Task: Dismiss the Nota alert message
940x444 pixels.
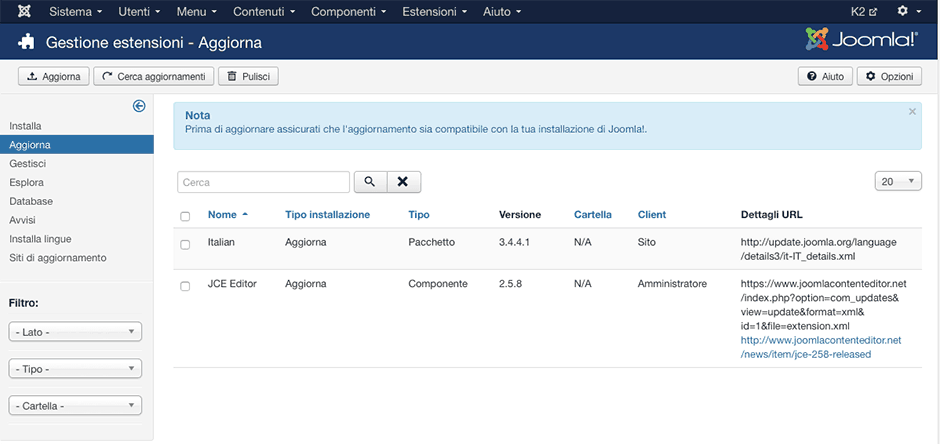Action: (x=912, y=112)
